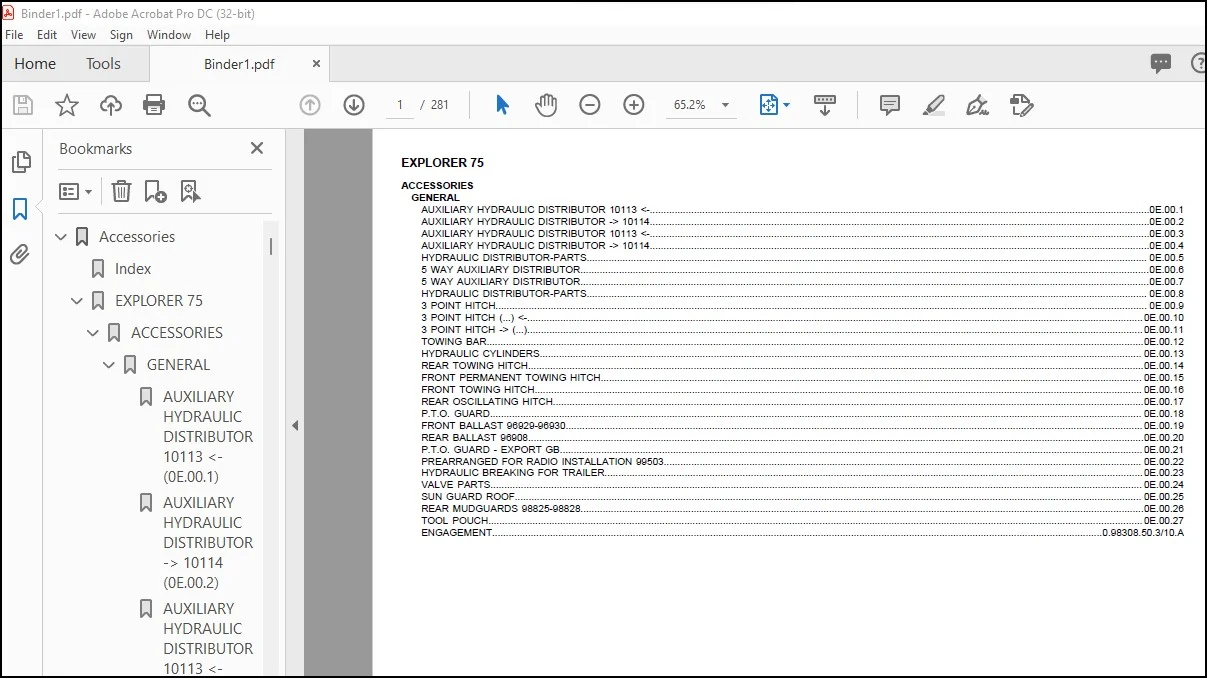Image resolution: width=1207 pixels, height=678 pixels.
Task: Open the Edit menu
Action: [47, 34]
